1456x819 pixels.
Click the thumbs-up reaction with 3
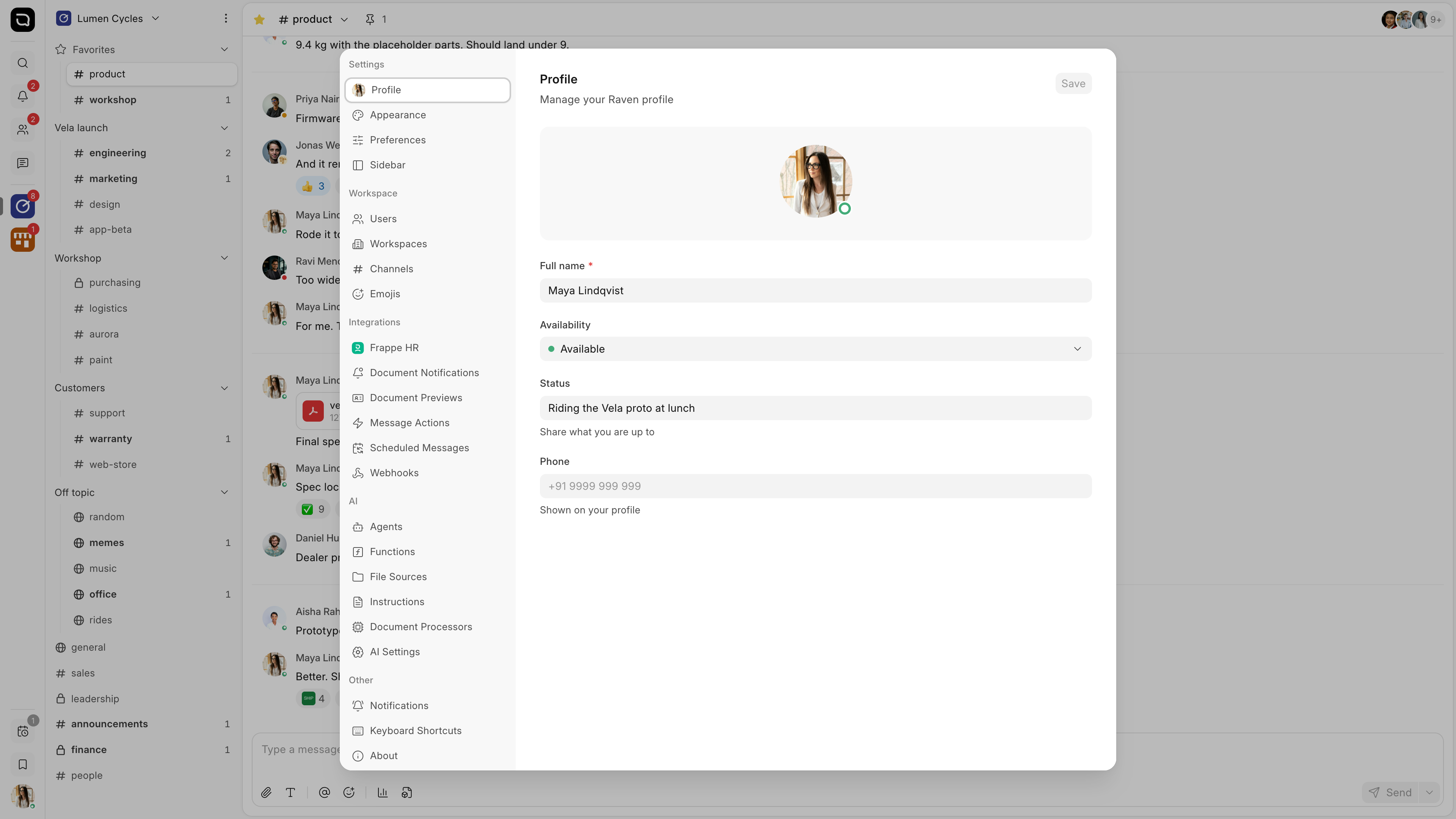[x=313, y=186]
